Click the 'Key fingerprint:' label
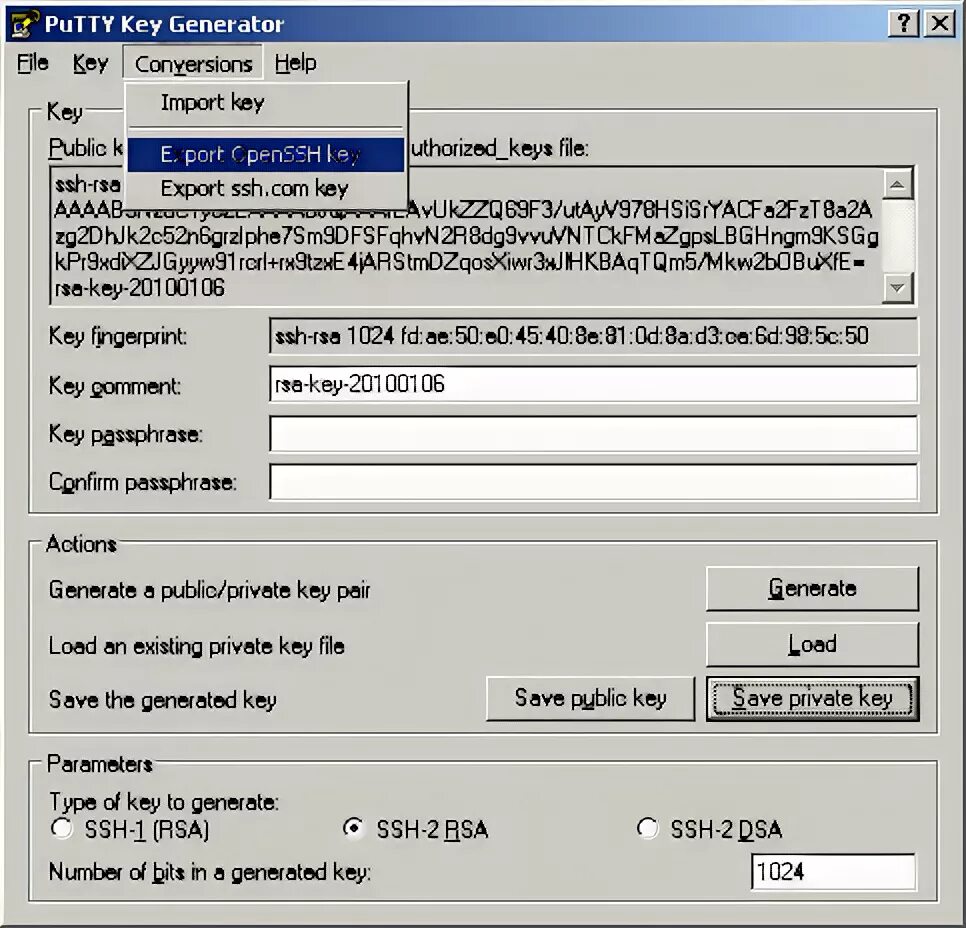Screen dimensions: 966x928 point(118,336)
